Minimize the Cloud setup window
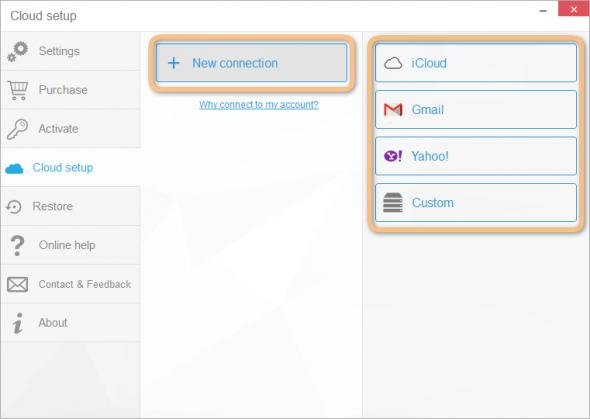The height and width of the screenshot is (419, 590). [543, 11]
